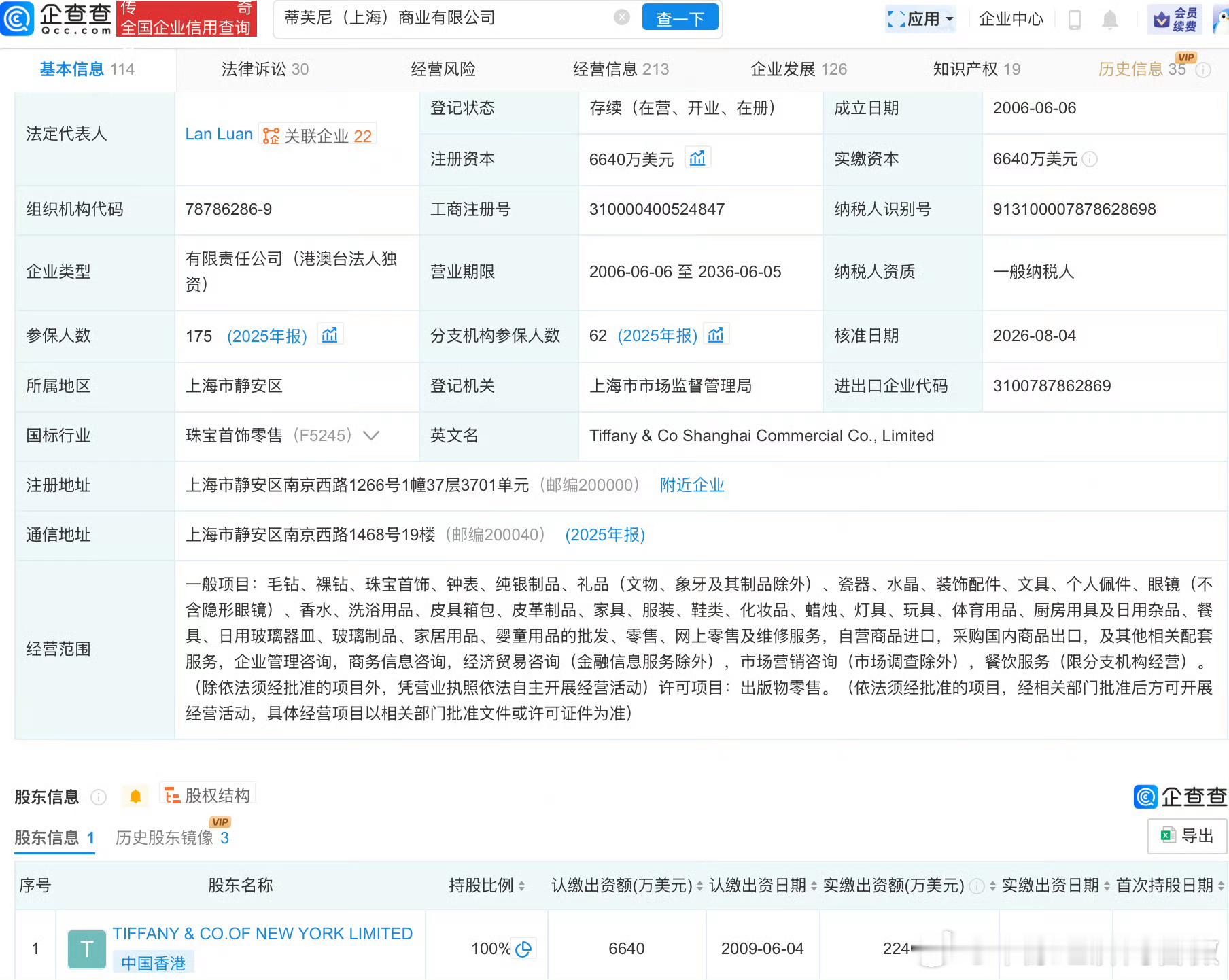Click the orange bell monitor icon by shareholders

click(135, 797)
